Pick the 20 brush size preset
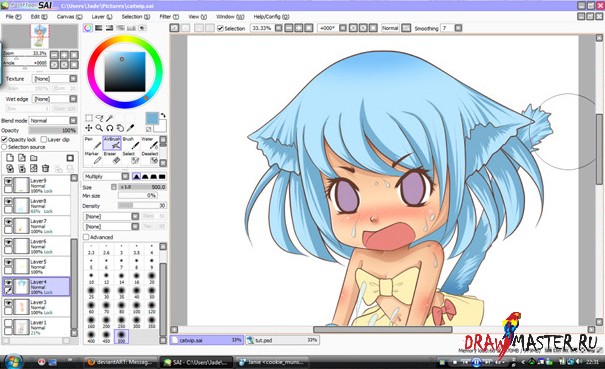Screen dimensions: 605x369 (x=152, y=278)
